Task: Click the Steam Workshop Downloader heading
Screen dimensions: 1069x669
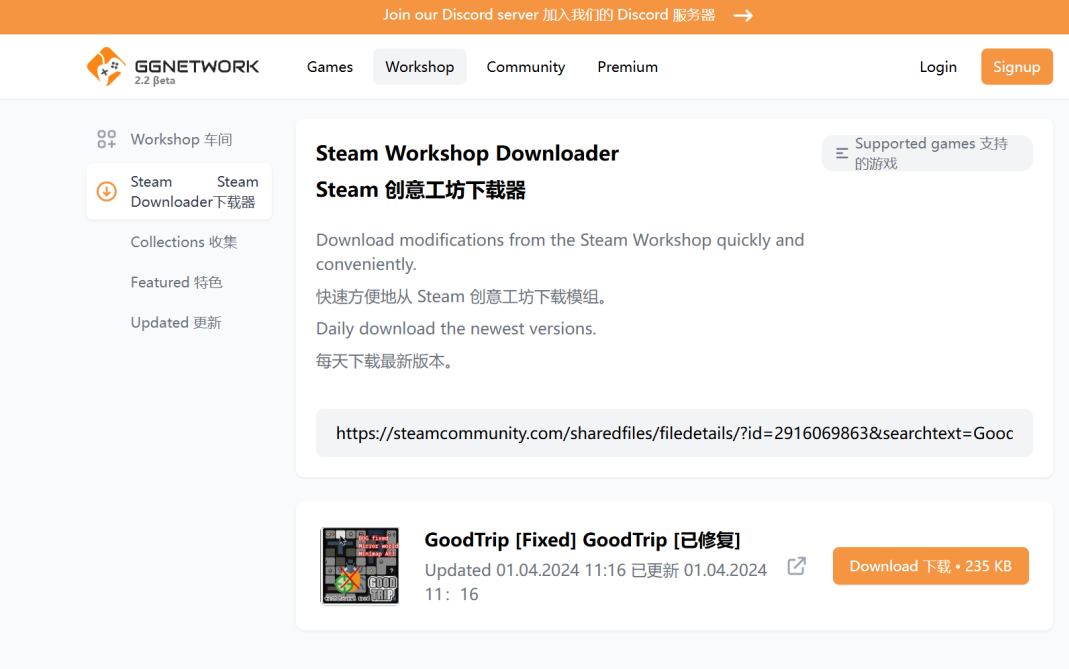Action: coord(467,153)
